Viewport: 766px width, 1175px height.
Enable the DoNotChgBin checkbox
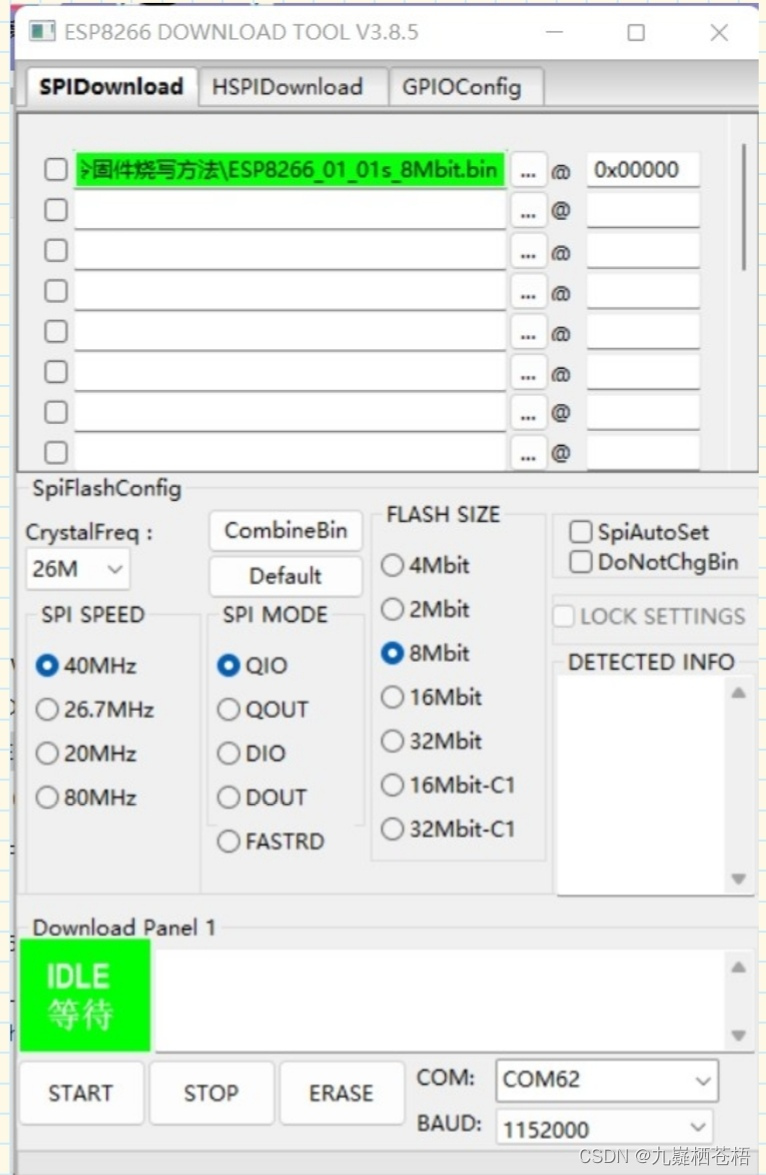tap(580, 562)
